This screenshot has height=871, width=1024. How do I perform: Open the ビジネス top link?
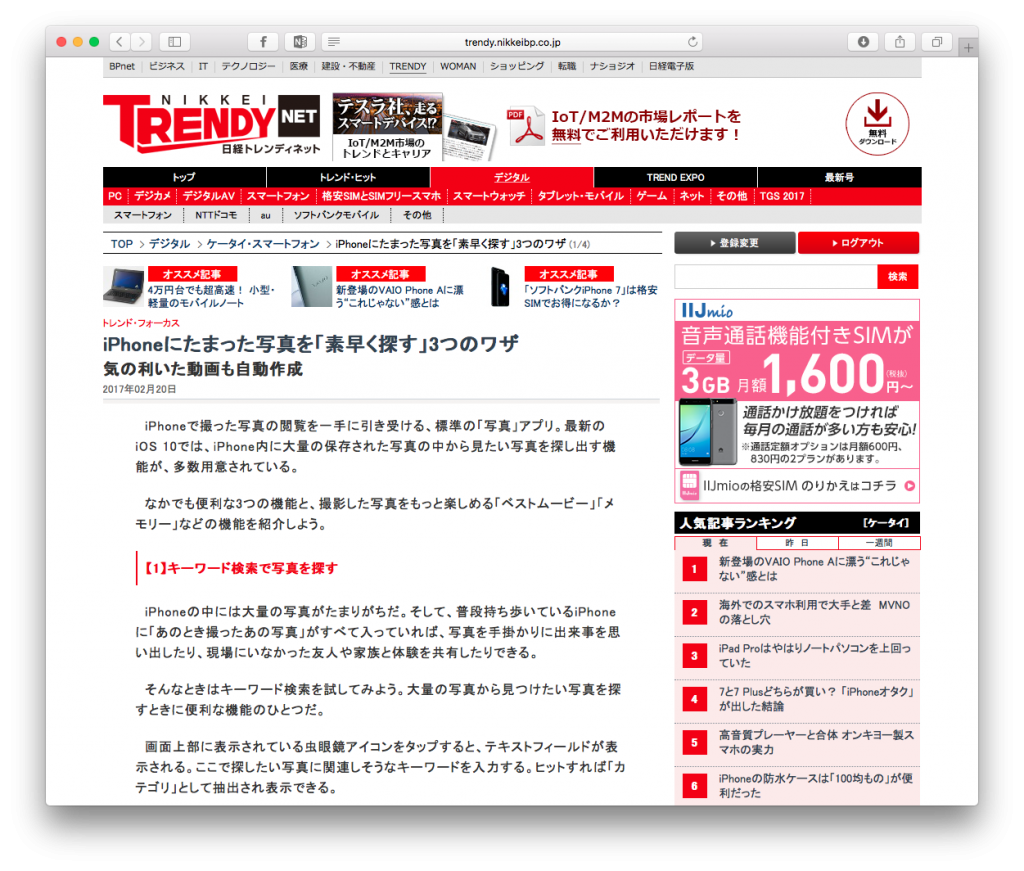(x=167, y=66)
